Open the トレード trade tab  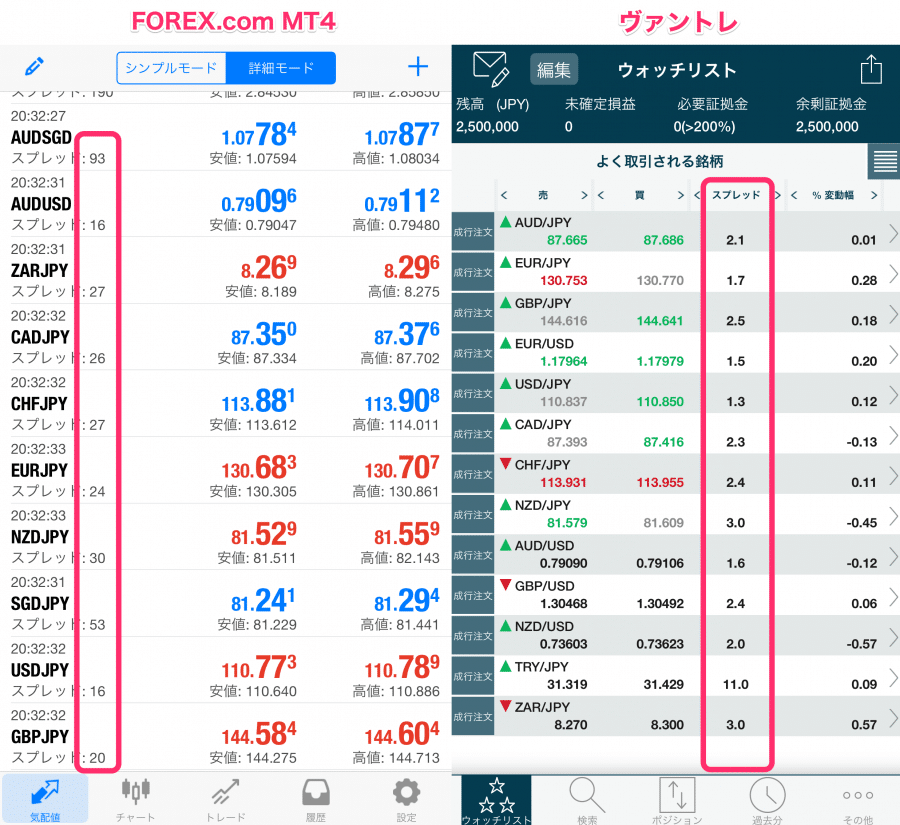(x=226, y=799)
